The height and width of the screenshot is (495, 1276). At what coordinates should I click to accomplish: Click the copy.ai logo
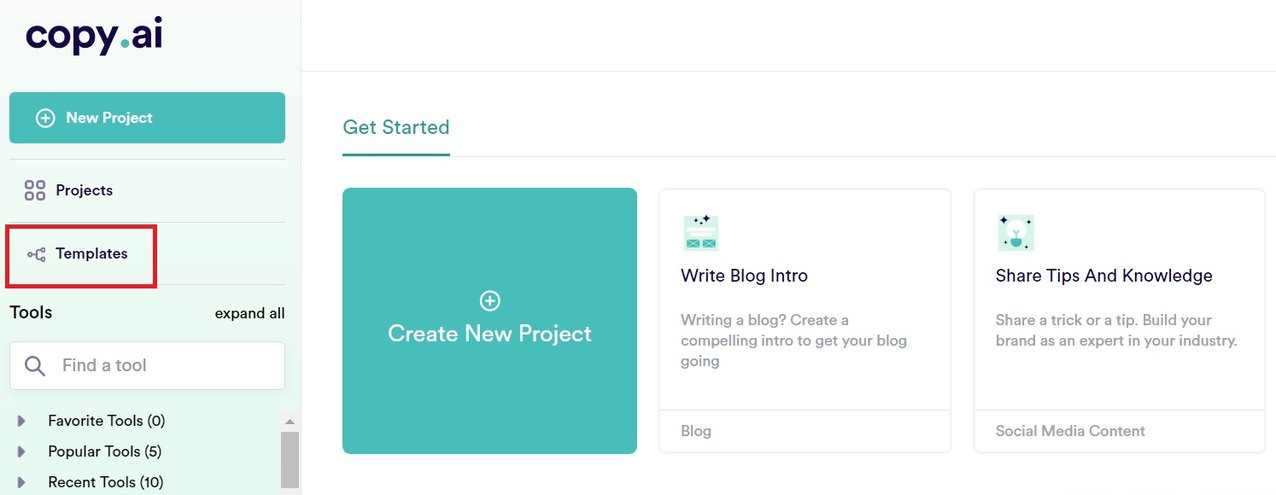point(94,35)
